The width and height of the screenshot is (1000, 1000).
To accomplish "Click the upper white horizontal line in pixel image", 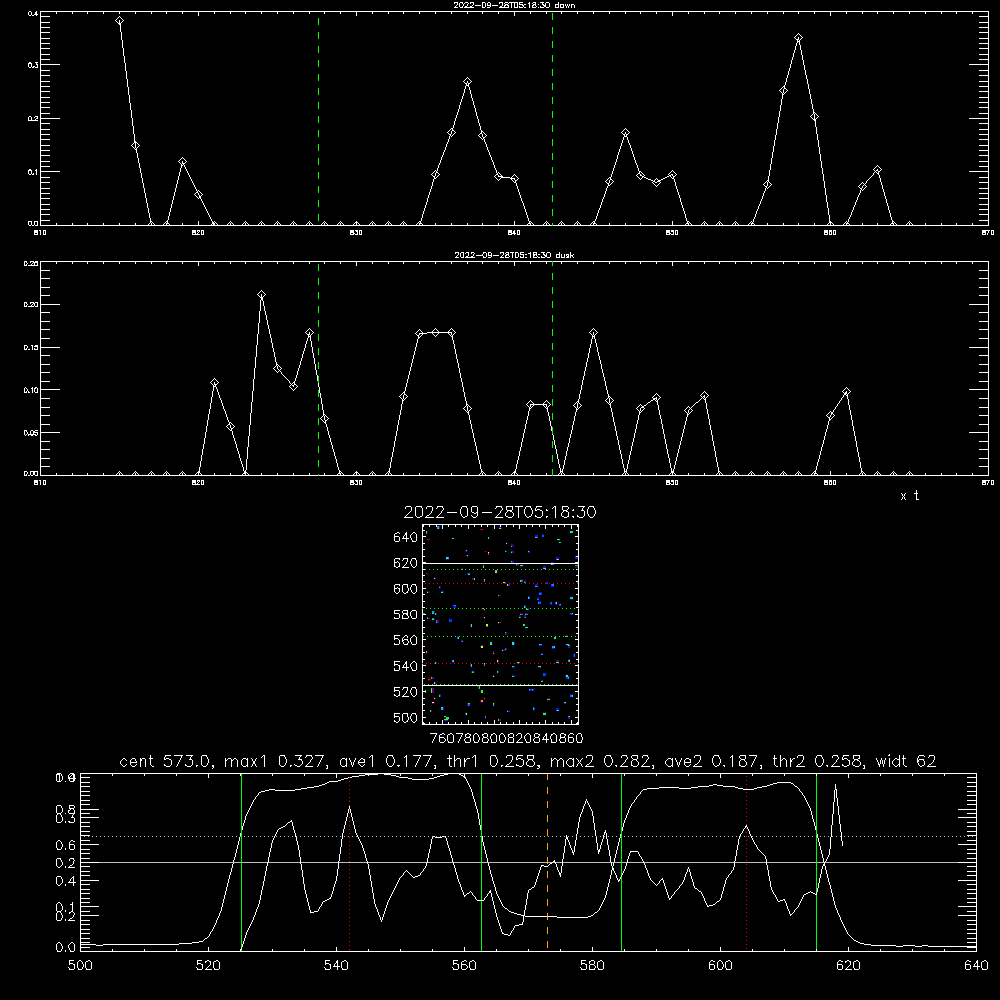I will point(500,563).
